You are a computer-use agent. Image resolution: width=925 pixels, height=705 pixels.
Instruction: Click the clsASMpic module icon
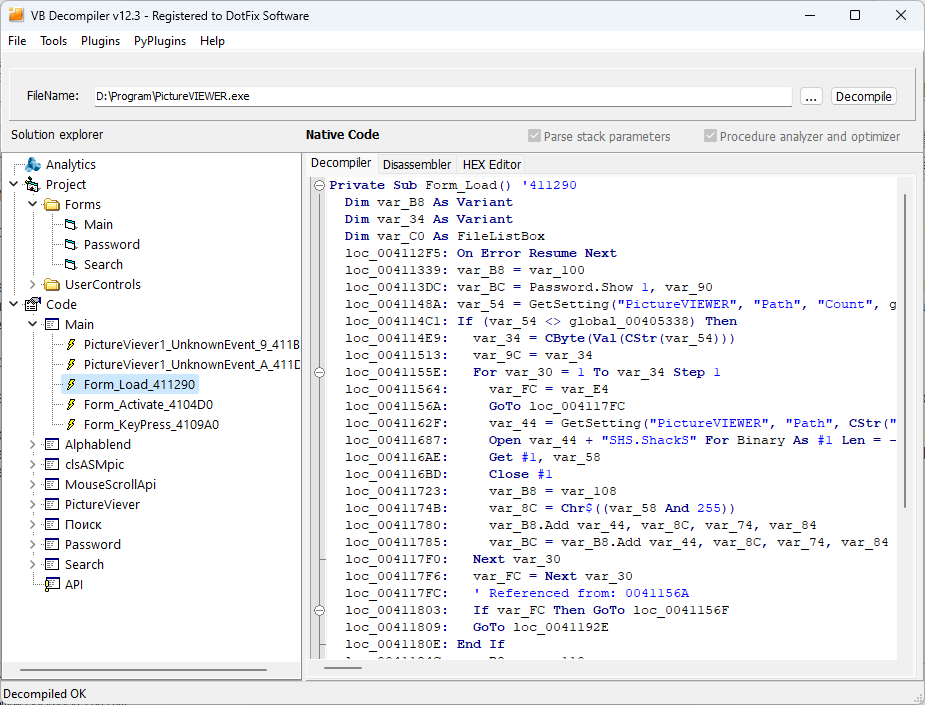point(52,464)
